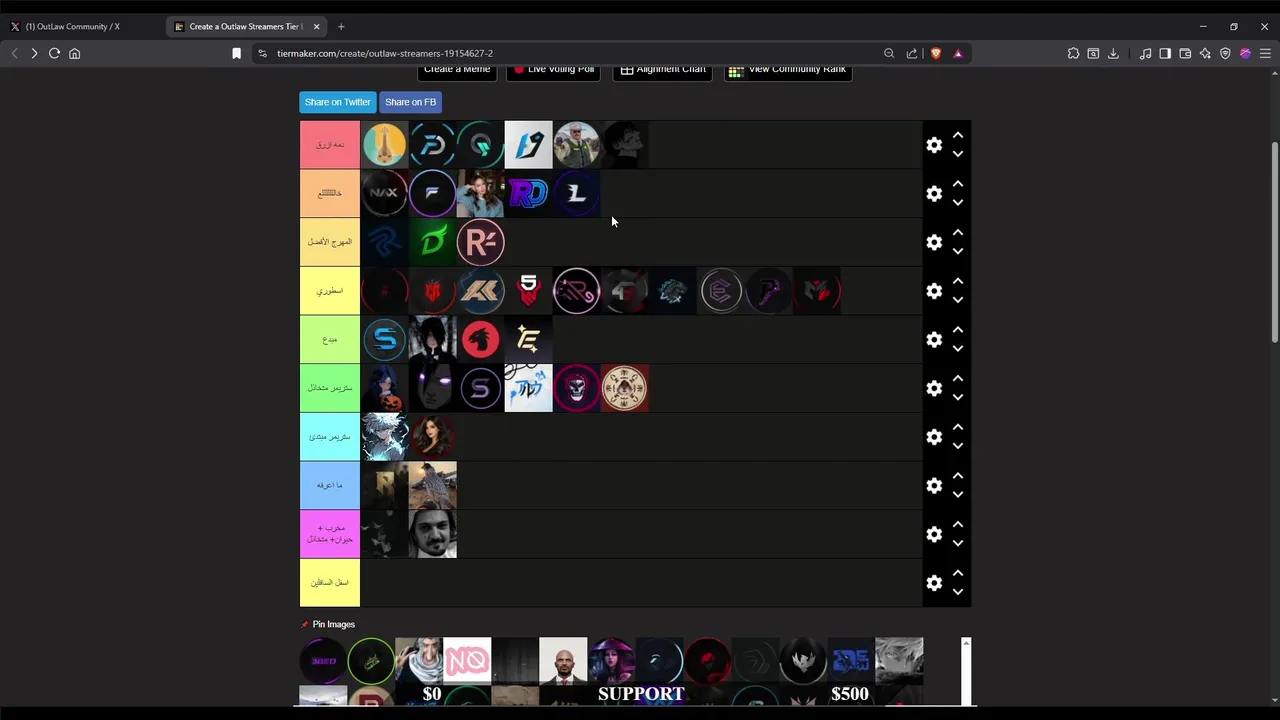This screenshot has height=720, width=1280.
Task: Click the Create a Meme button
Action: (x=457, y=71)
